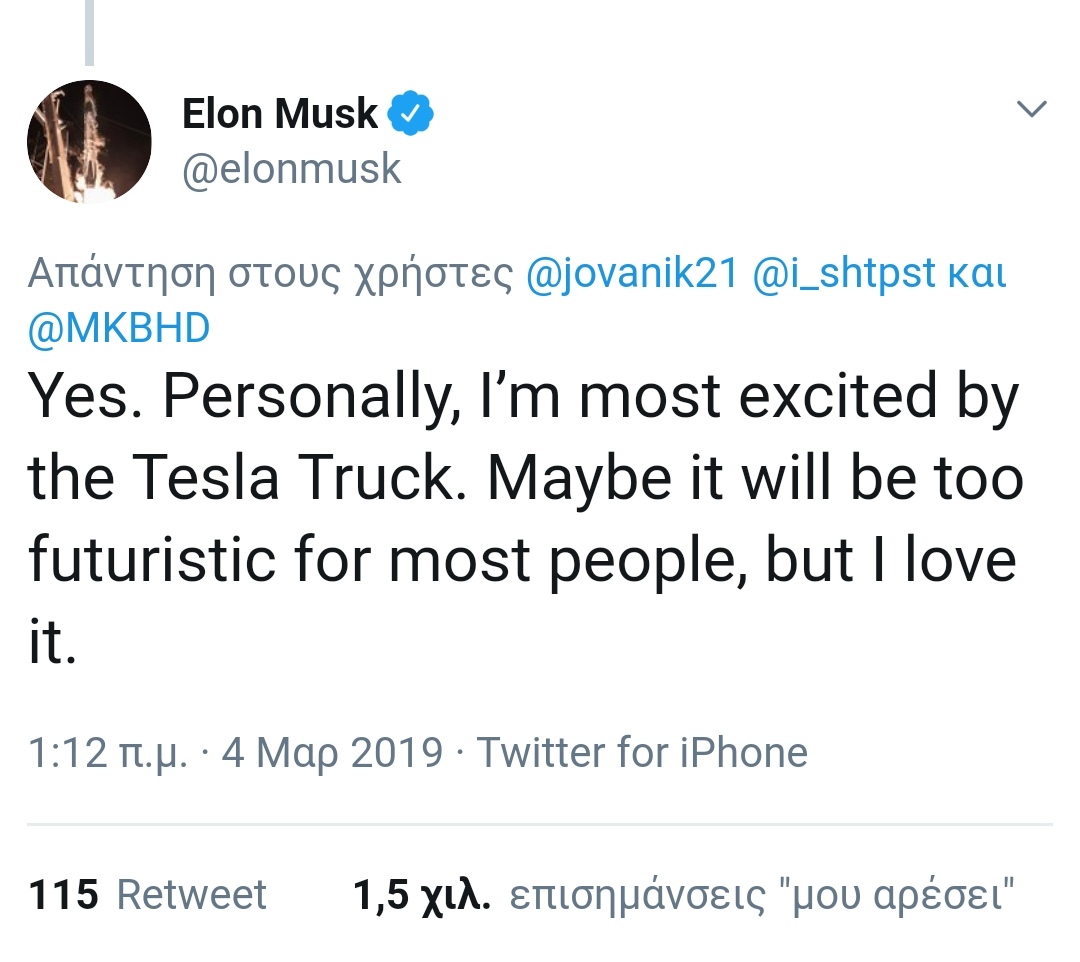Click the 'Twitter for iPhone' source
Screen dimensions: 1080x962
click(x=641, y=752)
